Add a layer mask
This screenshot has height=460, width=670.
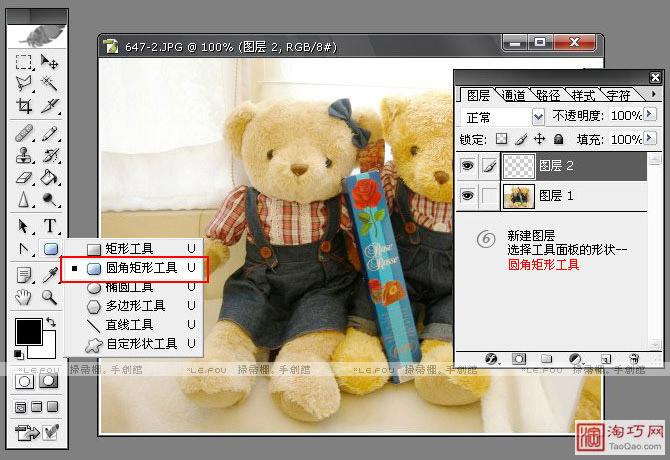click(x=519, y=359)
